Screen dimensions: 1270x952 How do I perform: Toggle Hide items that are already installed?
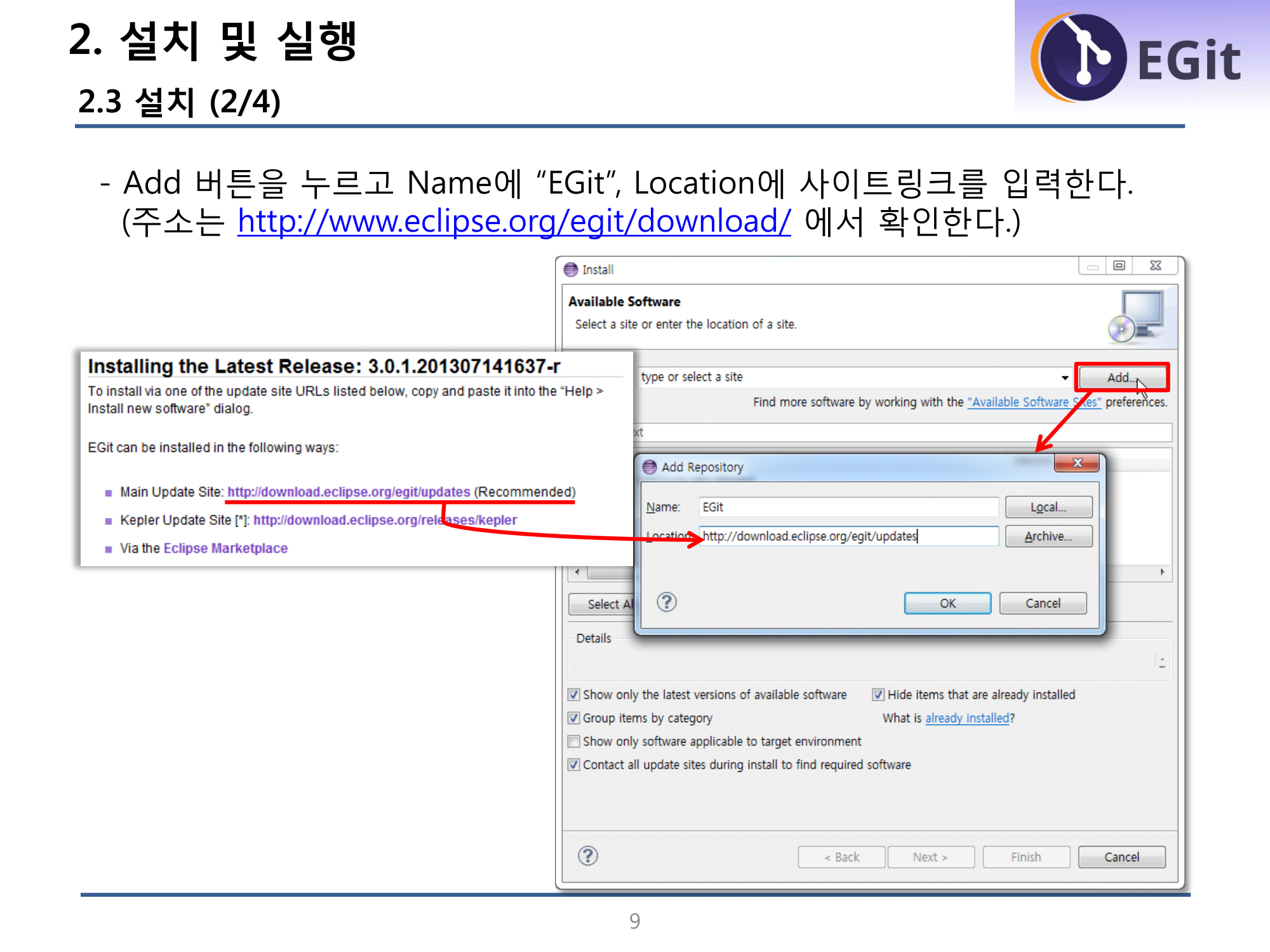click(x=878, y=694)
